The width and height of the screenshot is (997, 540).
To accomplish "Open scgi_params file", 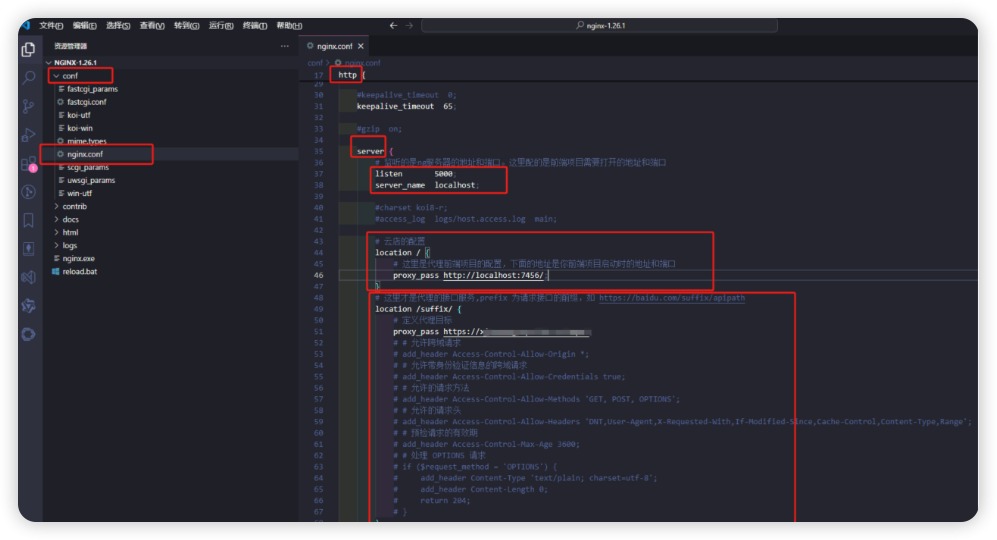I will [171, 167].
